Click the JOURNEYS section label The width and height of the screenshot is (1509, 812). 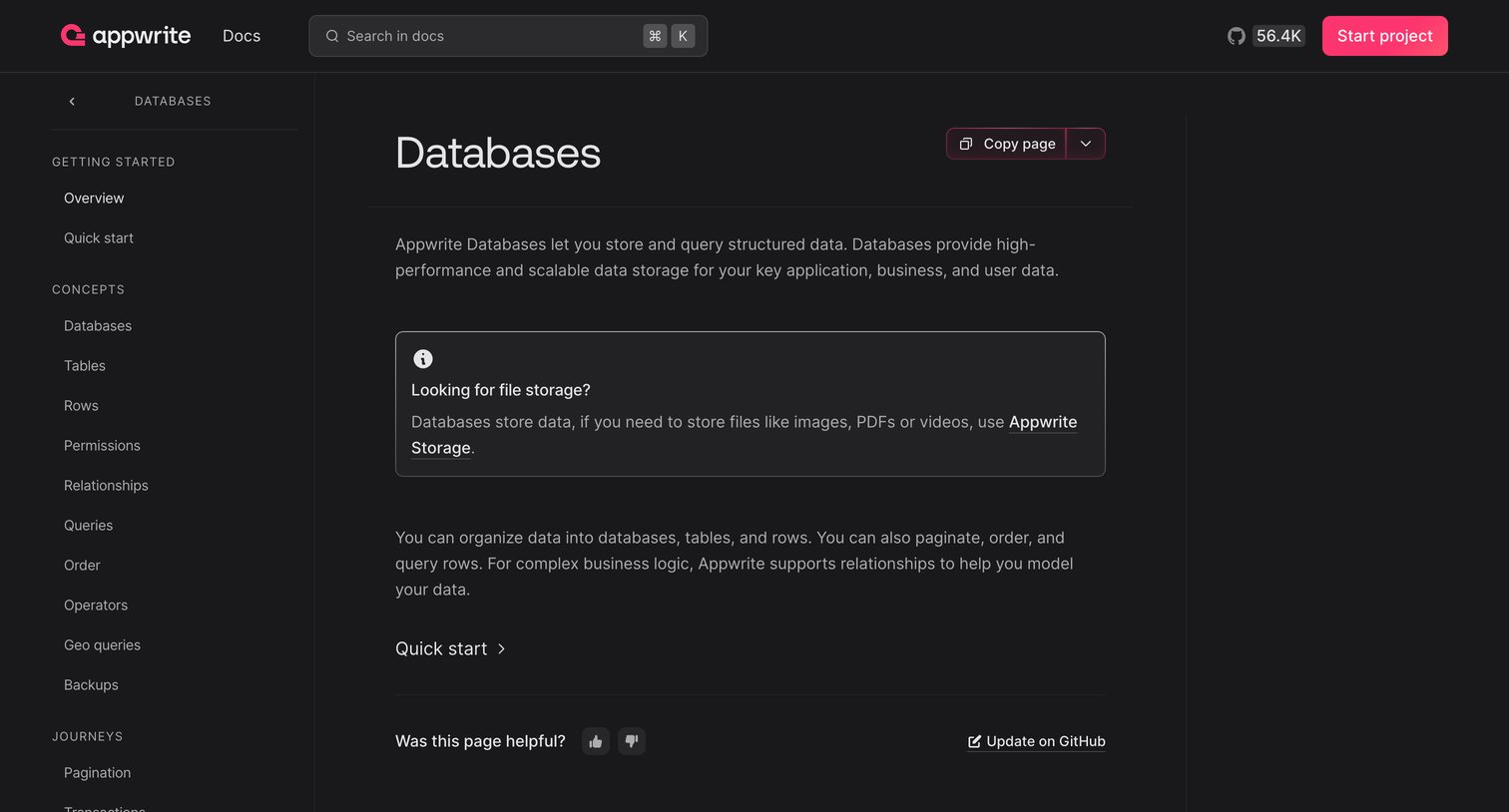pyautogui.click(x=87, y=736)
